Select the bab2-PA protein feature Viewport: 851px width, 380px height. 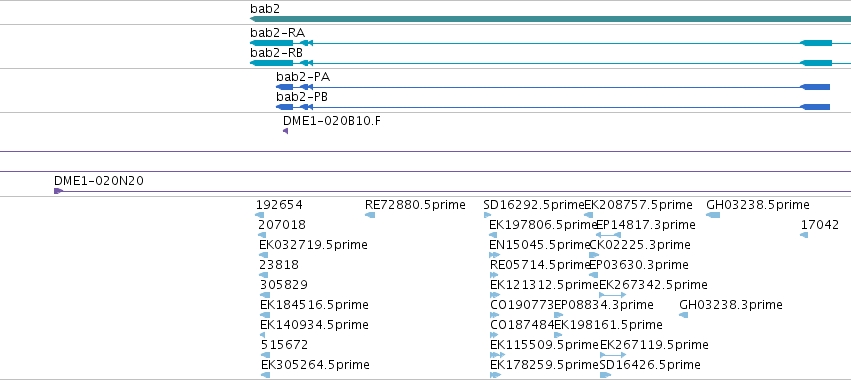(x=553, y=87)
